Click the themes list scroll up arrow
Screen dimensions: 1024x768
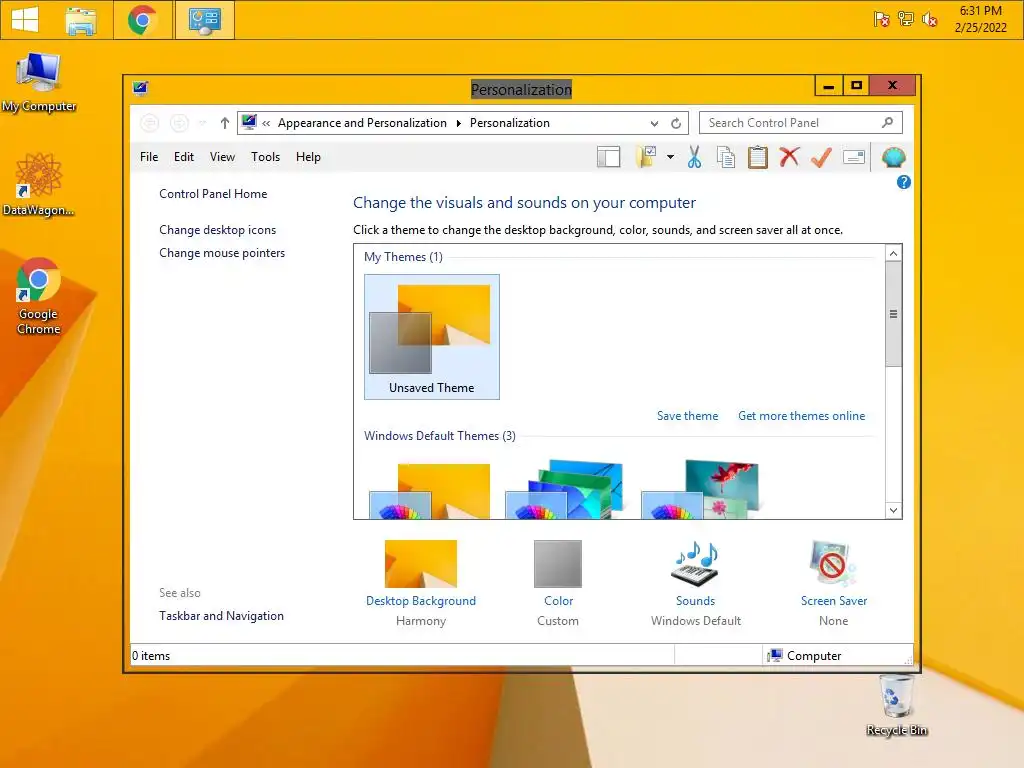click(893, 253)
